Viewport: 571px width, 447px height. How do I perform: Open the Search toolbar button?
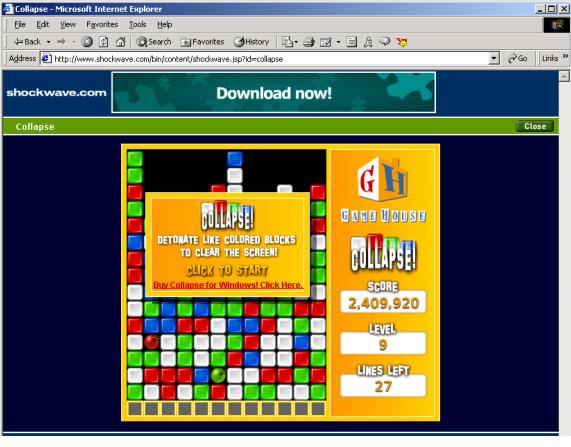tap(154, 42)
